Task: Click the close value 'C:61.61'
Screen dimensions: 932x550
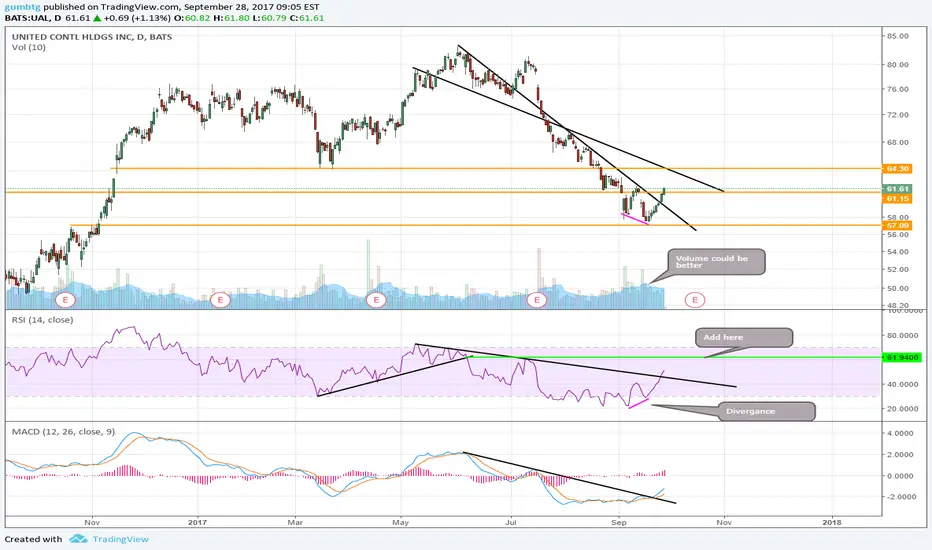Action: [307, 18]
